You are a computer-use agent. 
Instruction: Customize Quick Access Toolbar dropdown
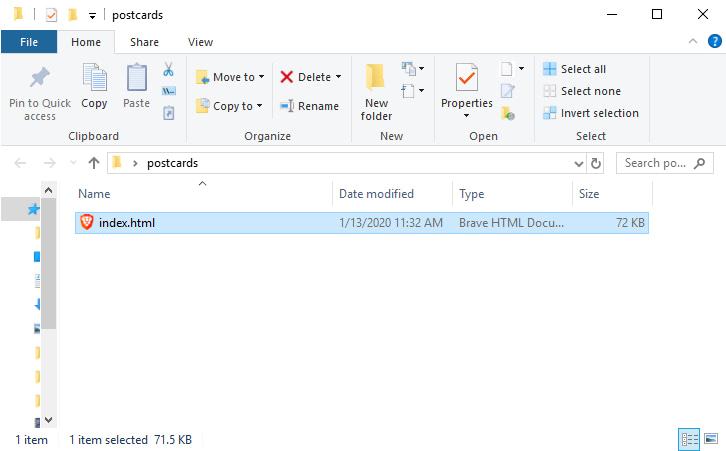93,16
